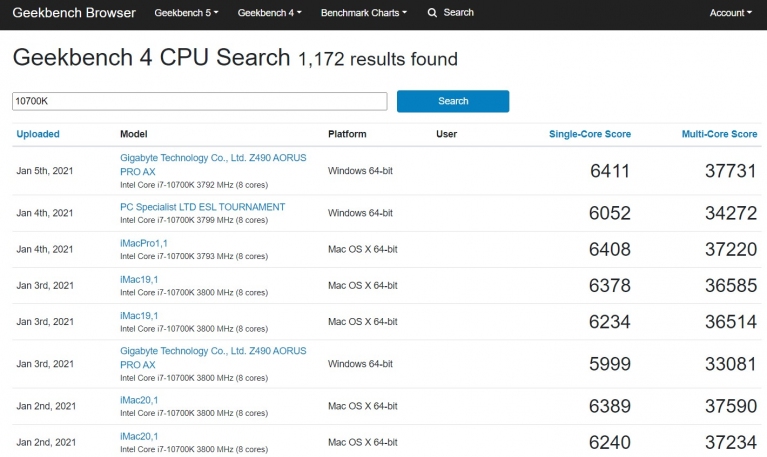Open the Jan 5th Gigabyte Z490 AORUS PRO AX result
The image size is (767, 457).
click(x=213, y=164)
